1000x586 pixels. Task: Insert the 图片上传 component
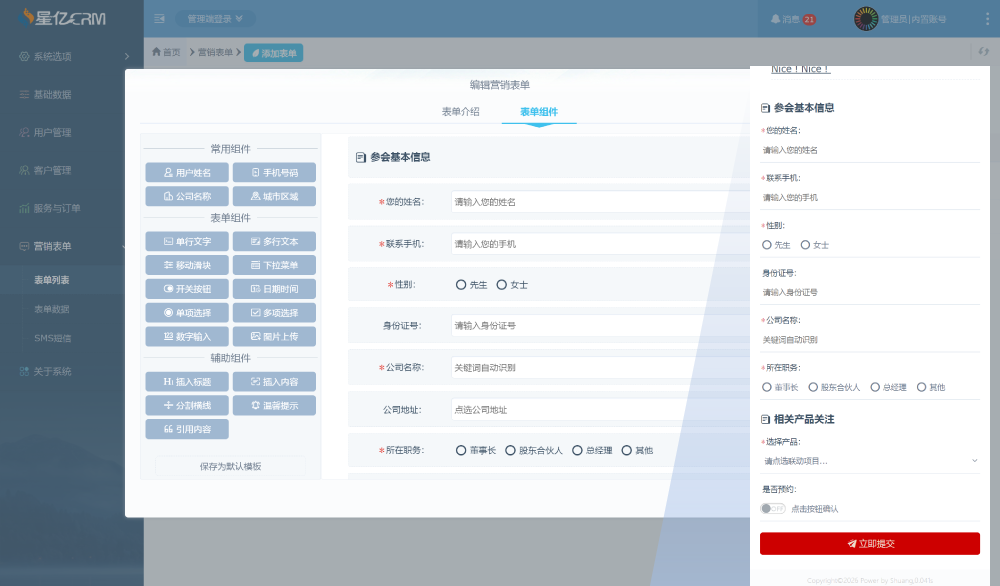(274, 336)
